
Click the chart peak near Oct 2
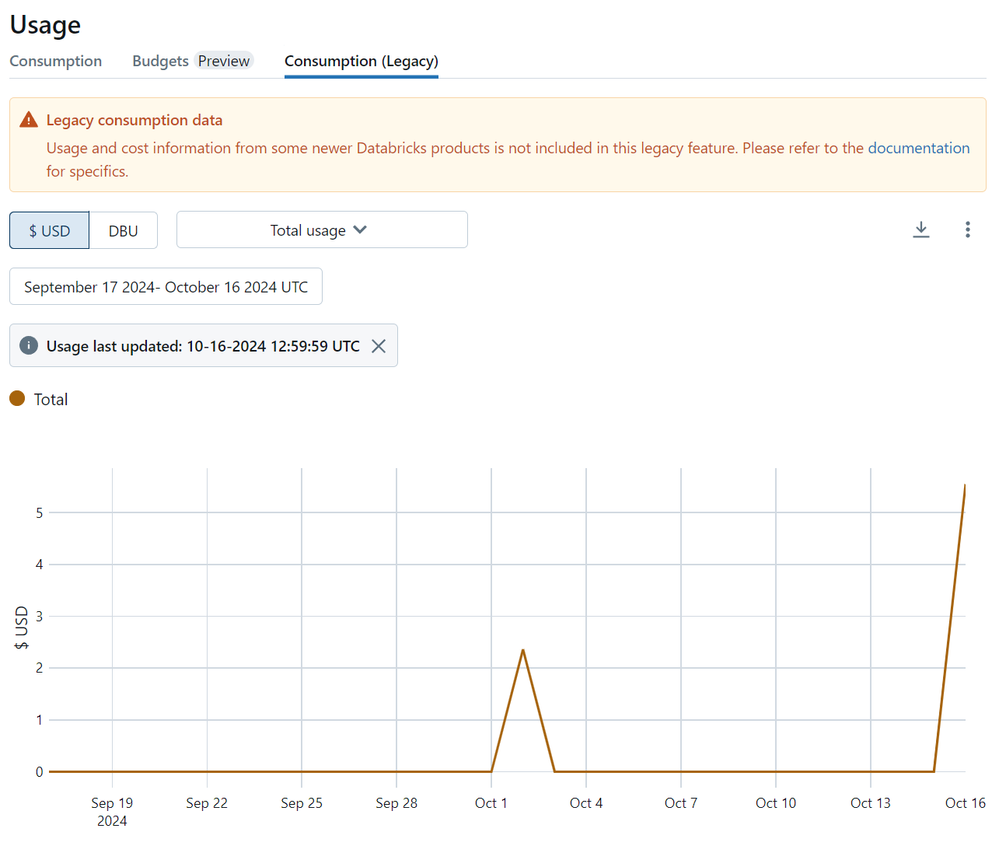pyautogui.click(x=523, y=650)
